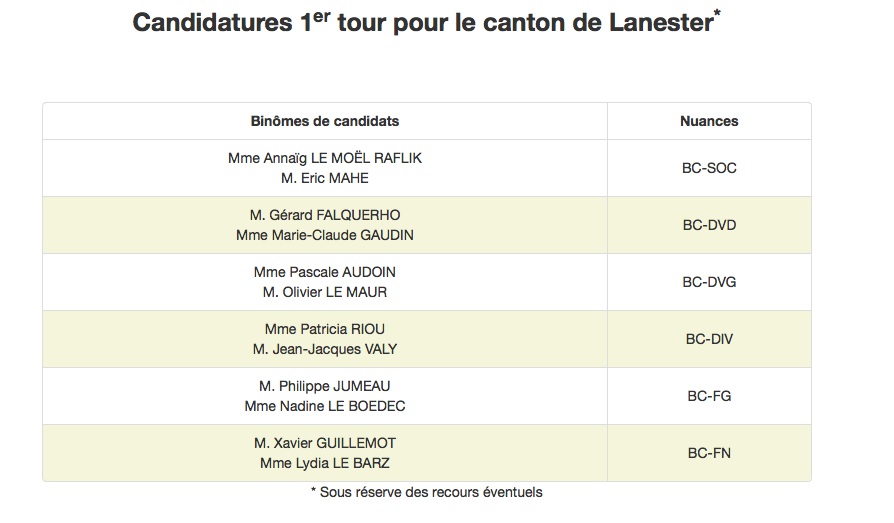Click candidate Mme Patricia RIOU
The image size is (894, 523).
pos(325,329)
